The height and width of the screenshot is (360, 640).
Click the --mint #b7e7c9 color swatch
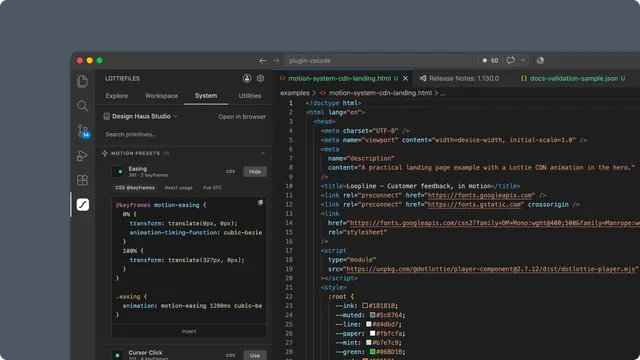[x=369, y=342]
